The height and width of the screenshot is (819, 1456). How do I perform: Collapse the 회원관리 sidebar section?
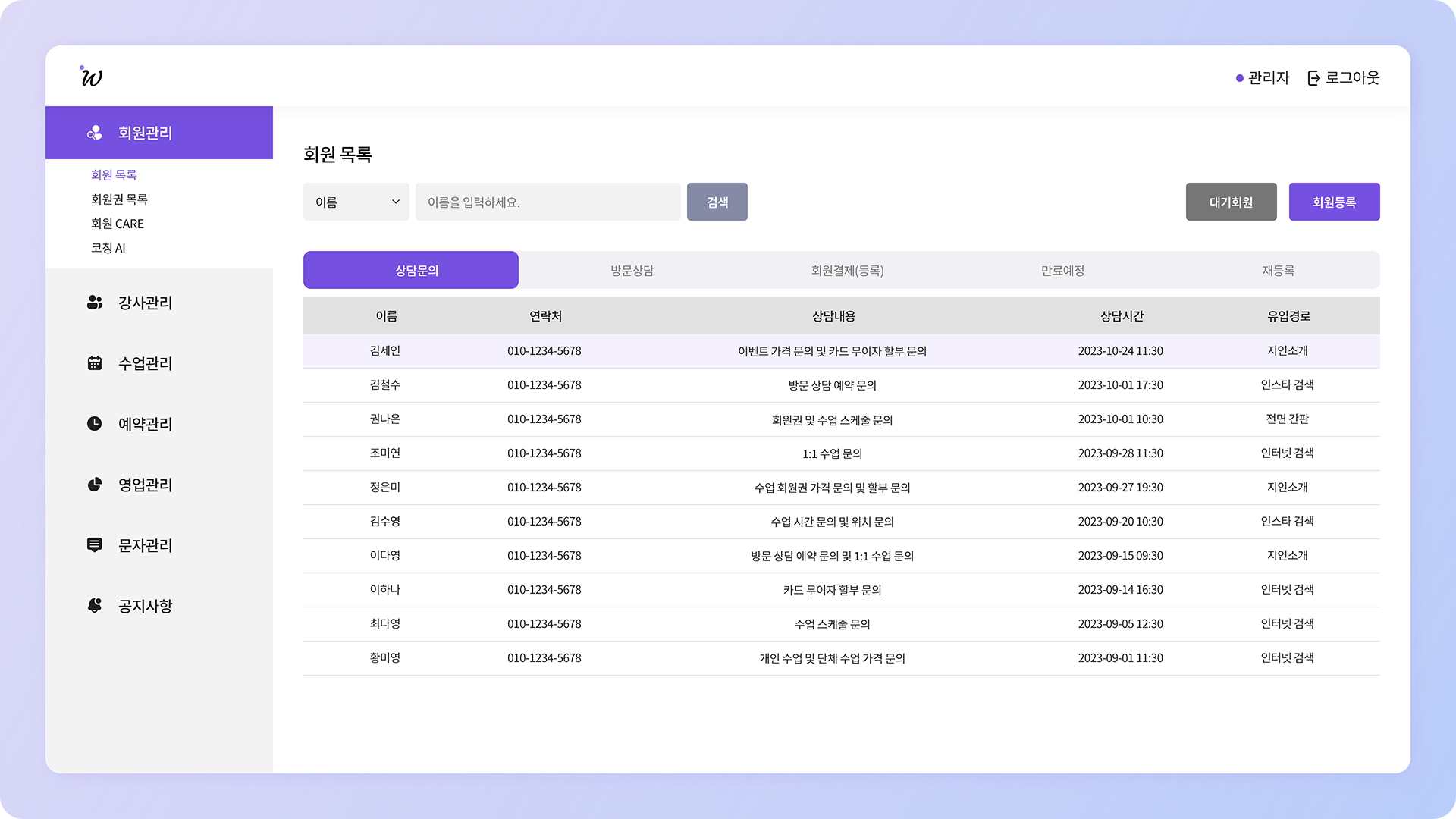(x=159, y=133)
